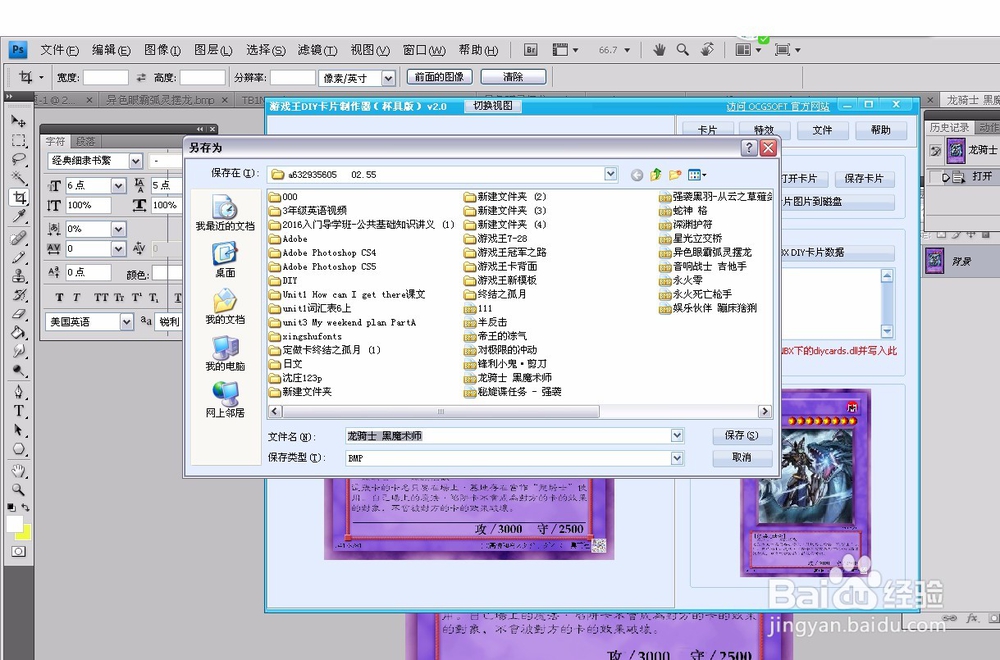This screenshot has height=660, width=1000.
Task: Open Adobe Bridge via the Br icon
Action: click(529, 49)
